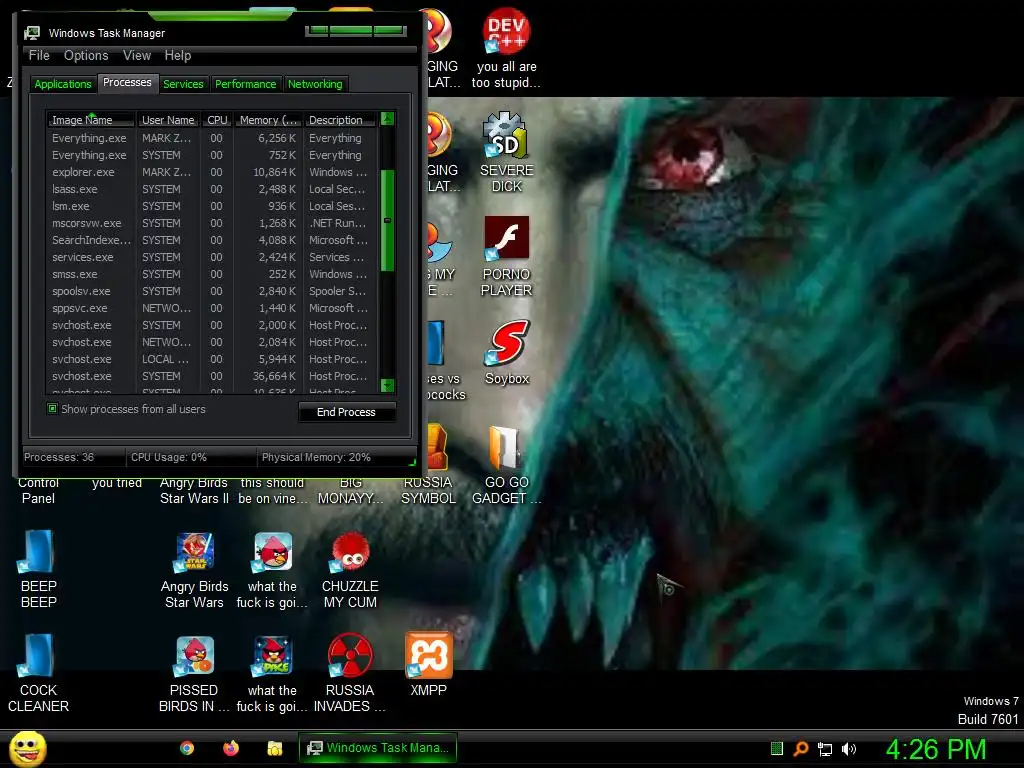Click the Soybox desktop icon
The image size is (1024, 768).
pos(506,343)
